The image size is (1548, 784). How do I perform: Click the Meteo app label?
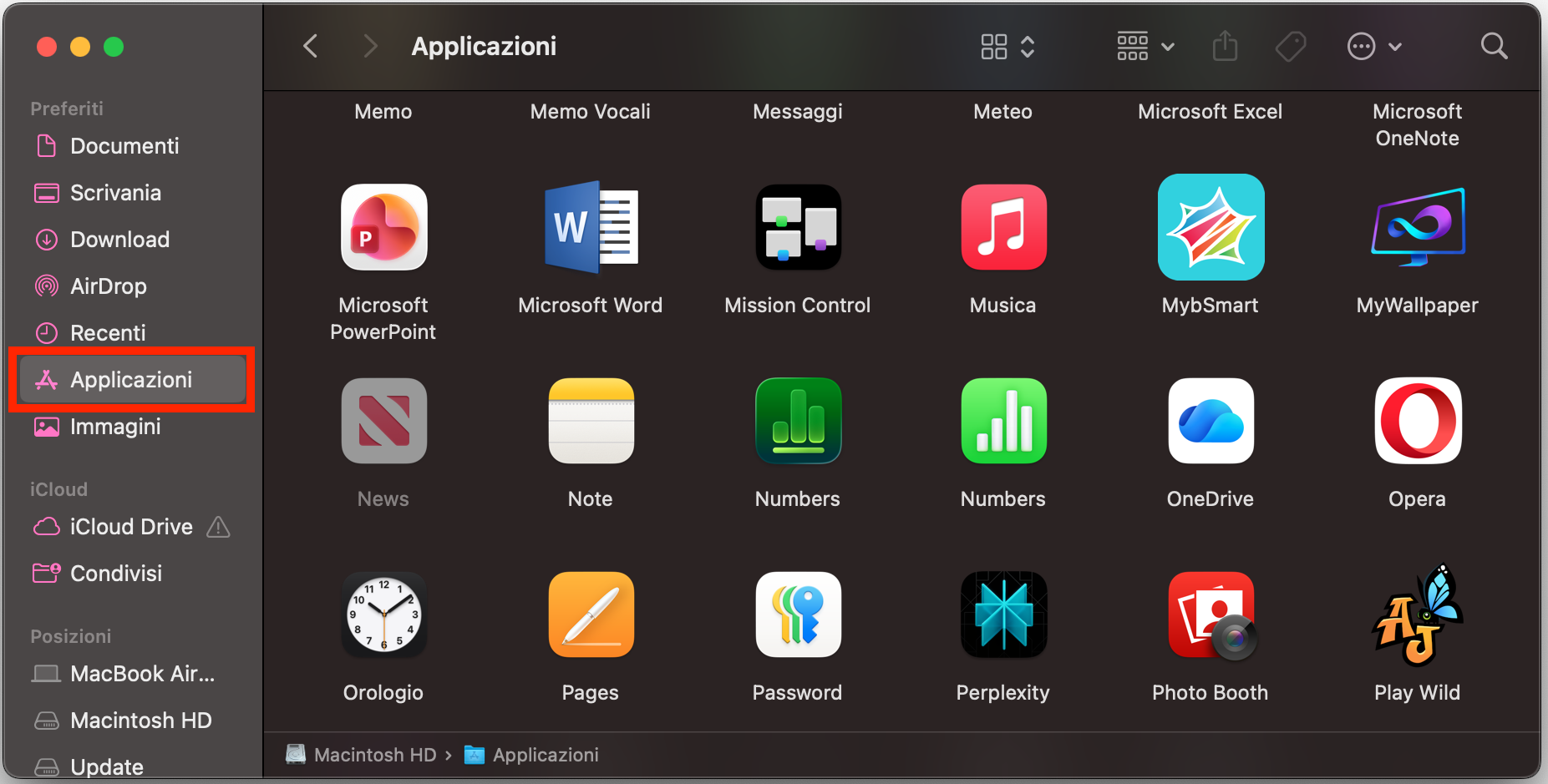1003,112
